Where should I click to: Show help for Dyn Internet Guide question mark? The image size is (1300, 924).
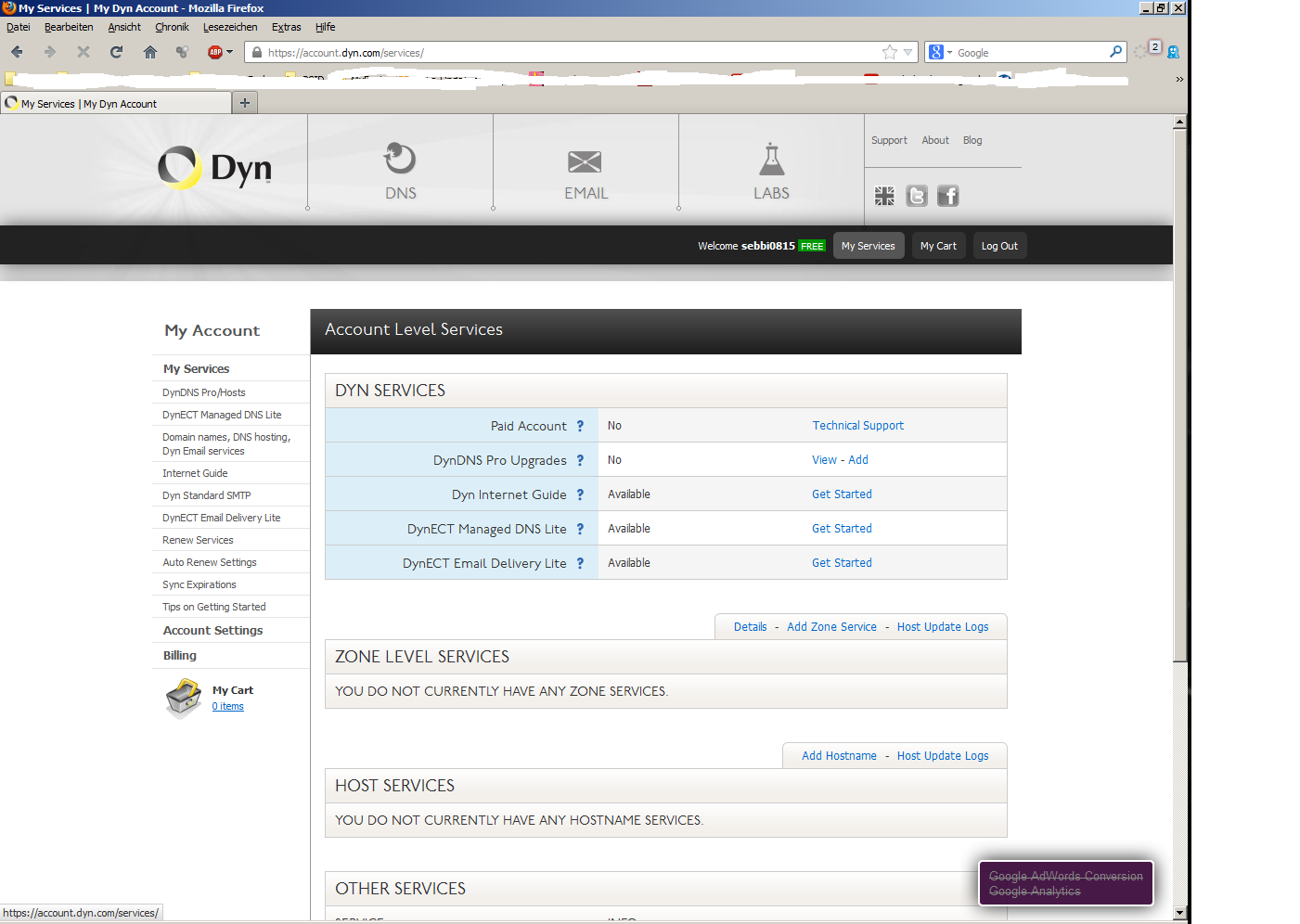(x=580, y=494)
